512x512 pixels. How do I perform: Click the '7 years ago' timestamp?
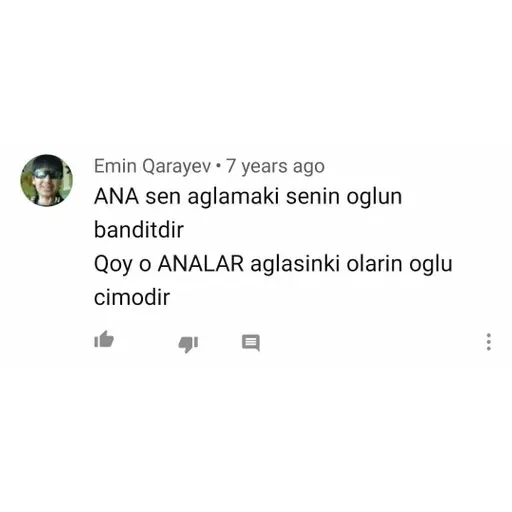coord(275,166)
